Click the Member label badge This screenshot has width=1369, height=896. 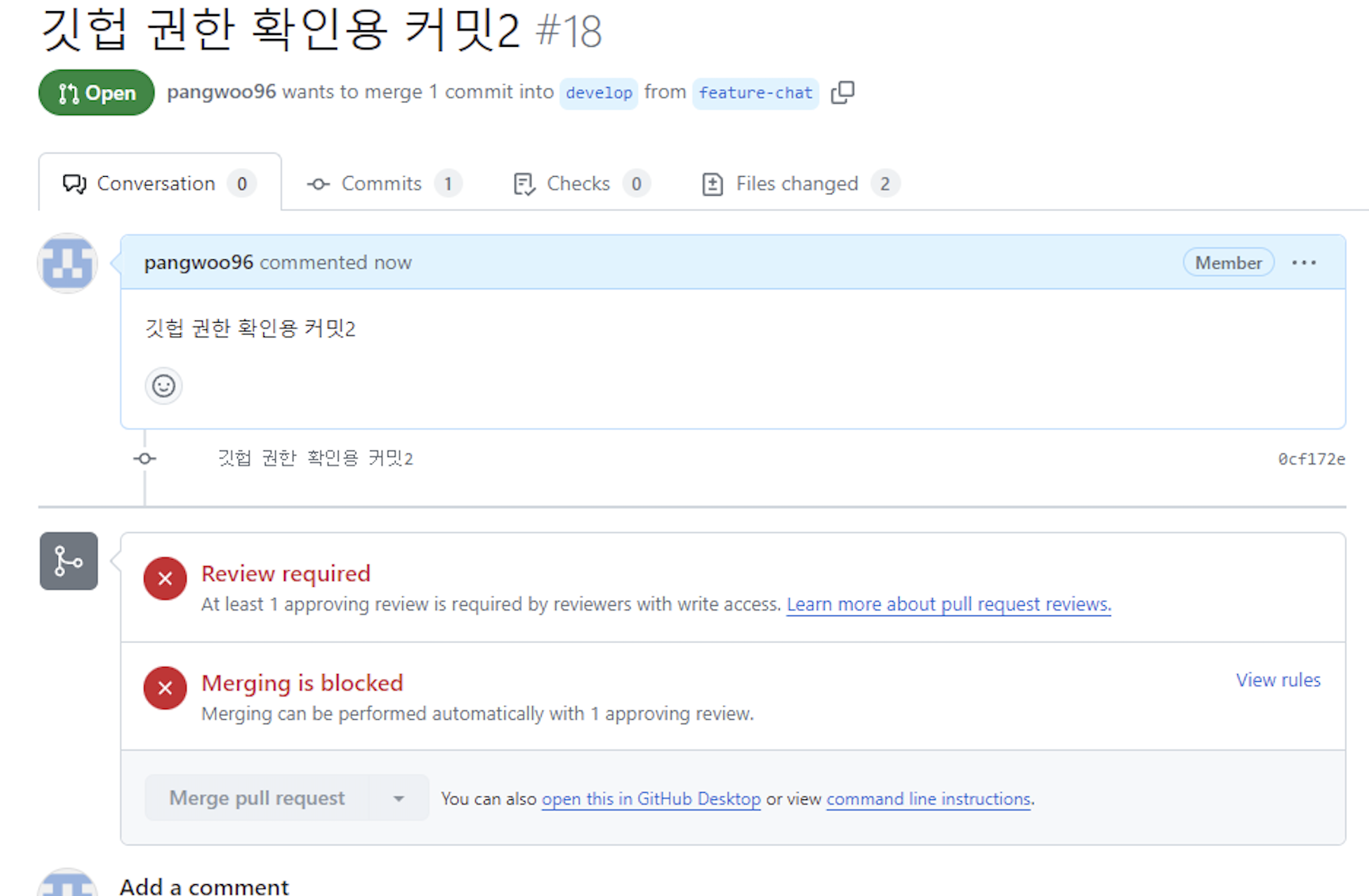1229,262
